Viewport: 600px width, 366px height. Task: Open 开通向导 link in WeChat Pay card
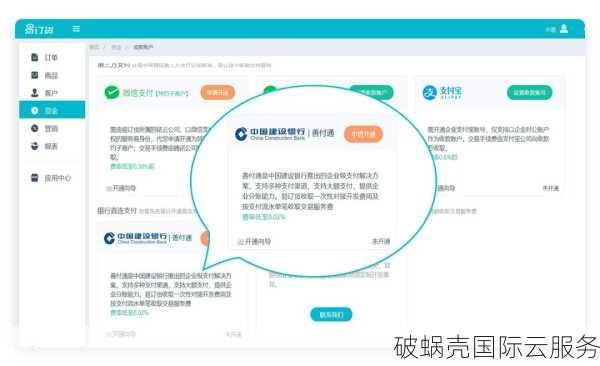coord(121,188)
